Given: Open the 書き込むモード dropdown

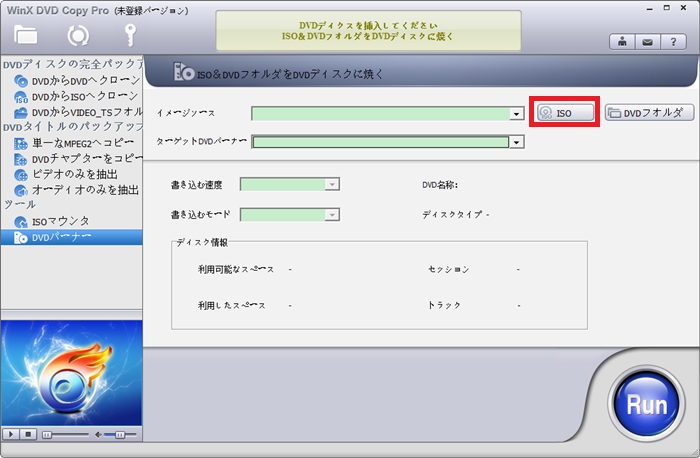Looking at the screenshot, I should [332, 215].
